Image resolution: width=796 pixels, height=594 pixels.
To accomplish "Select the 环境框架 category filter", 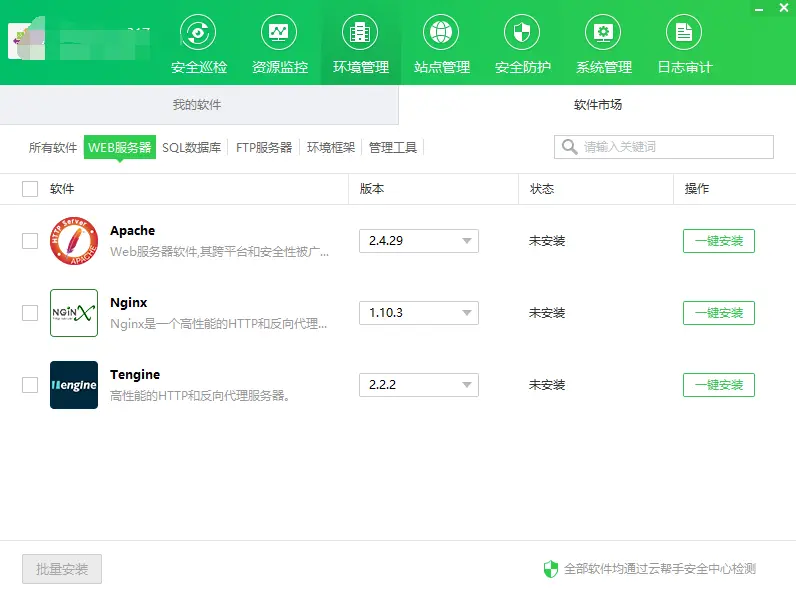I will coord(331,148).
